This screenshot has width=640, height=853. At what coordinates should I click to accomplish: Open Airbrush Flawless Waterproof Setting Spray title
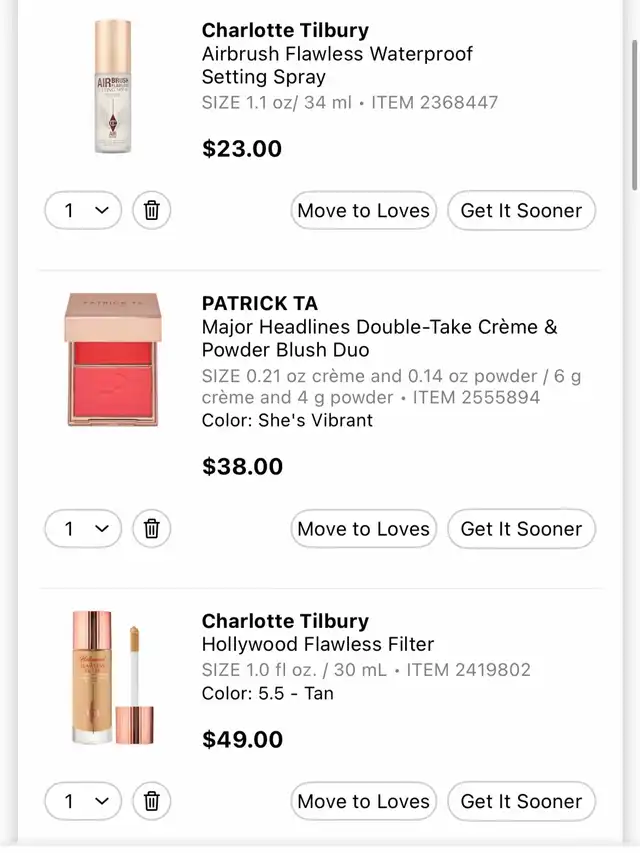point(337,65)
